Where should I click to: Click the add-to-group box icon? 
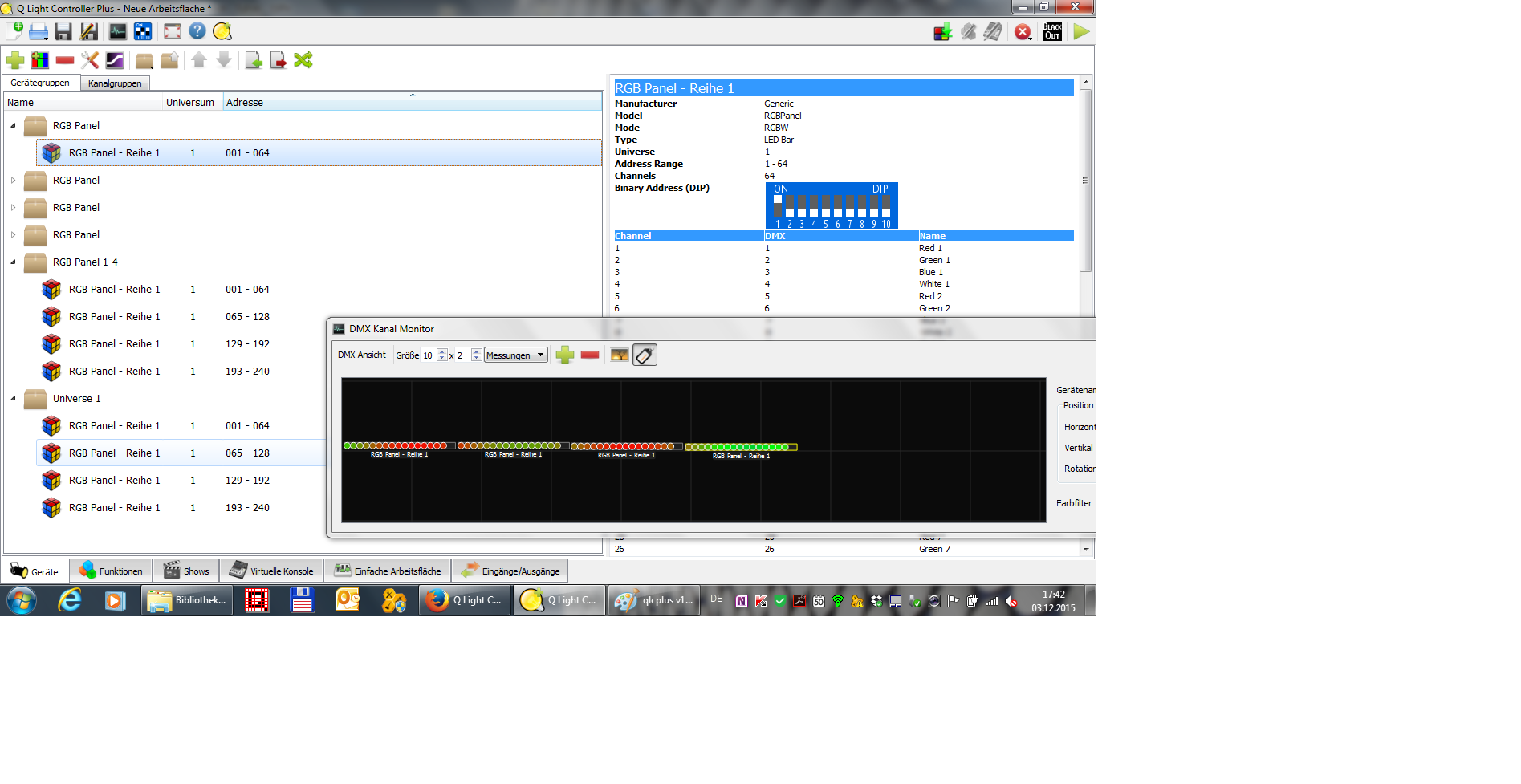144,60
